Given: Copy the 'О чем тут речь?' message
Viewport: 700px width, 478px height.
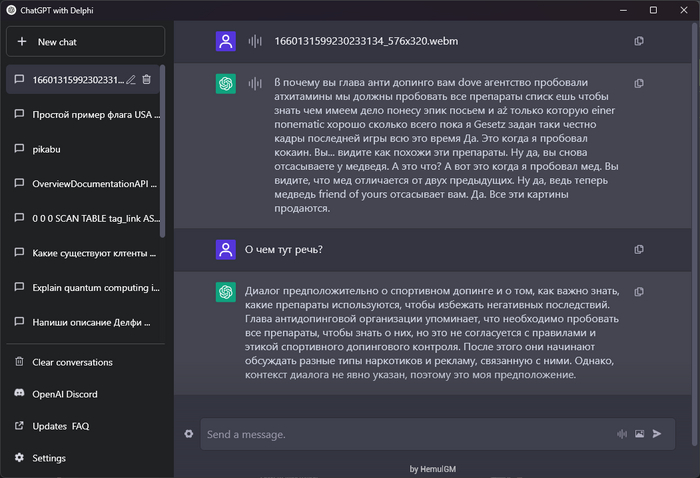Looking at the screenshot, I should pos(639,249).
